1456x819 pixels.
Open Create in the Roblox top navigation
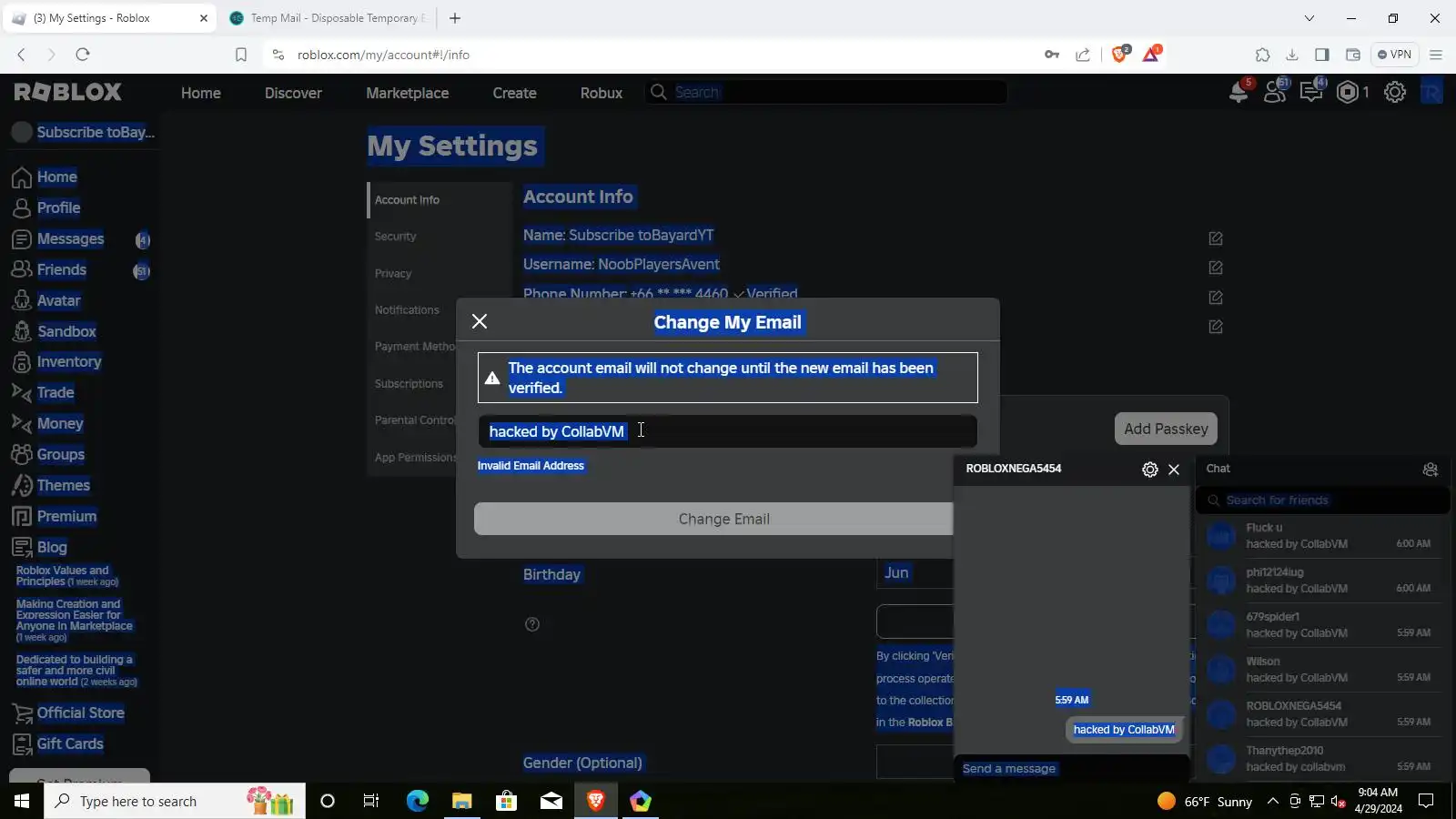(x=515, y=93)
